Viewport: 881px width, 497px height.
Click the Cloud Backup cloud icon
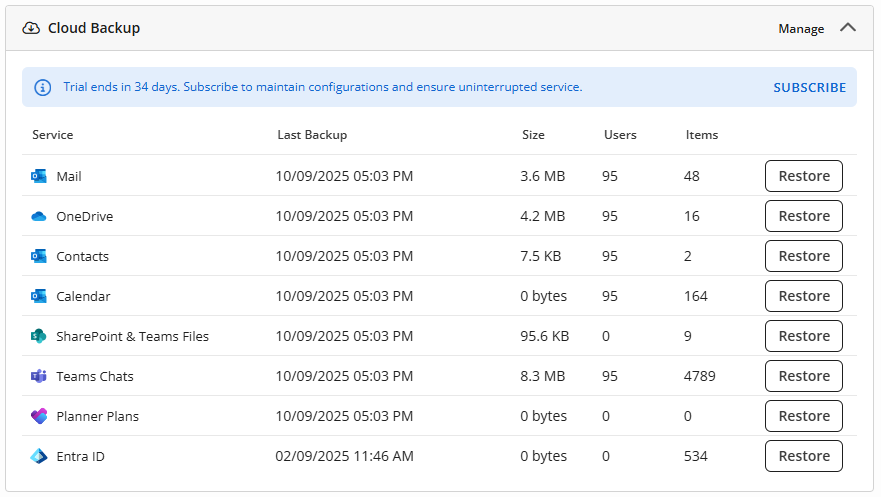[31, 28]
